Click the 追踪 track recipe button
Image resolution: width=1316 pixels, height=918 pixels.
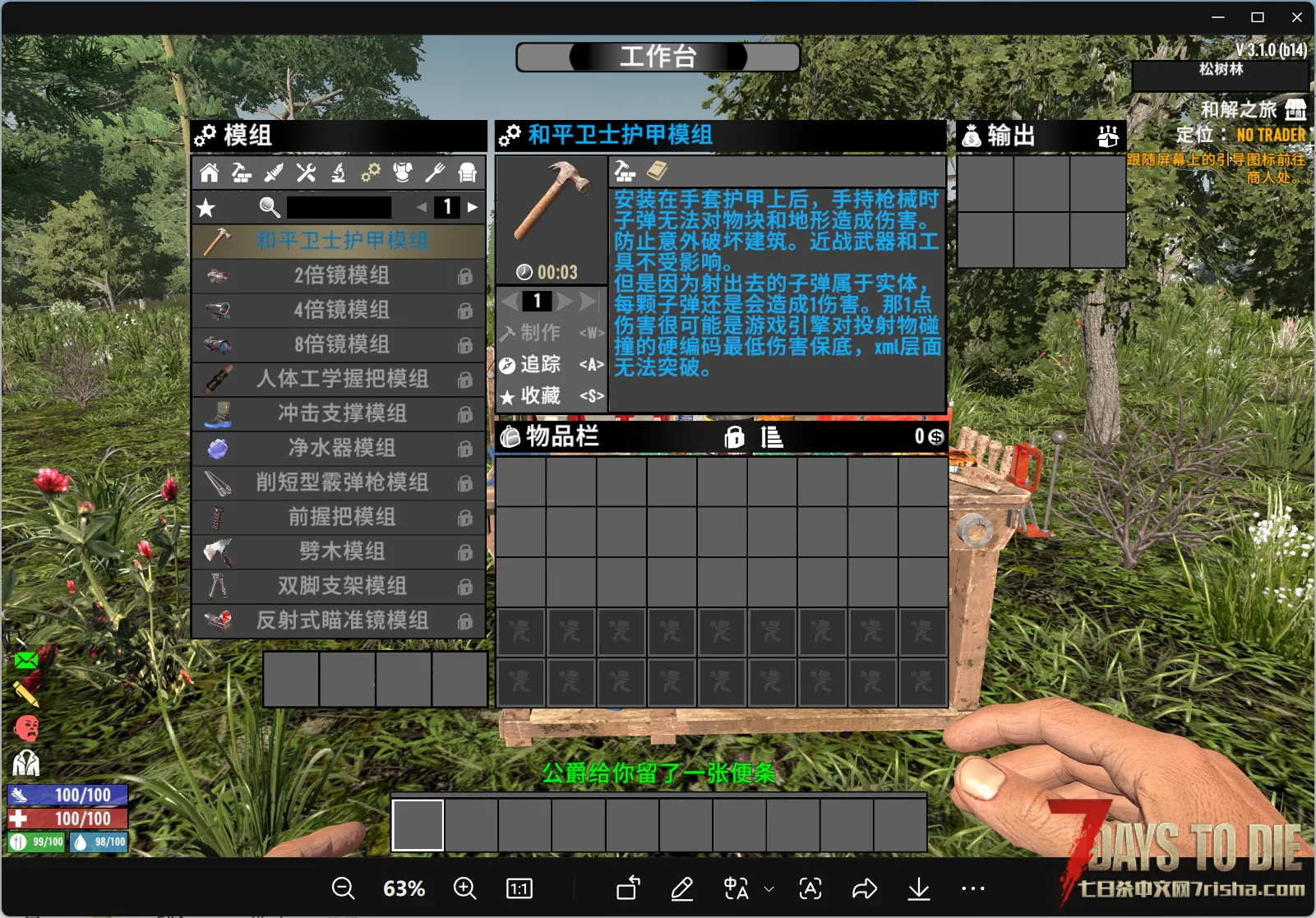552,364
